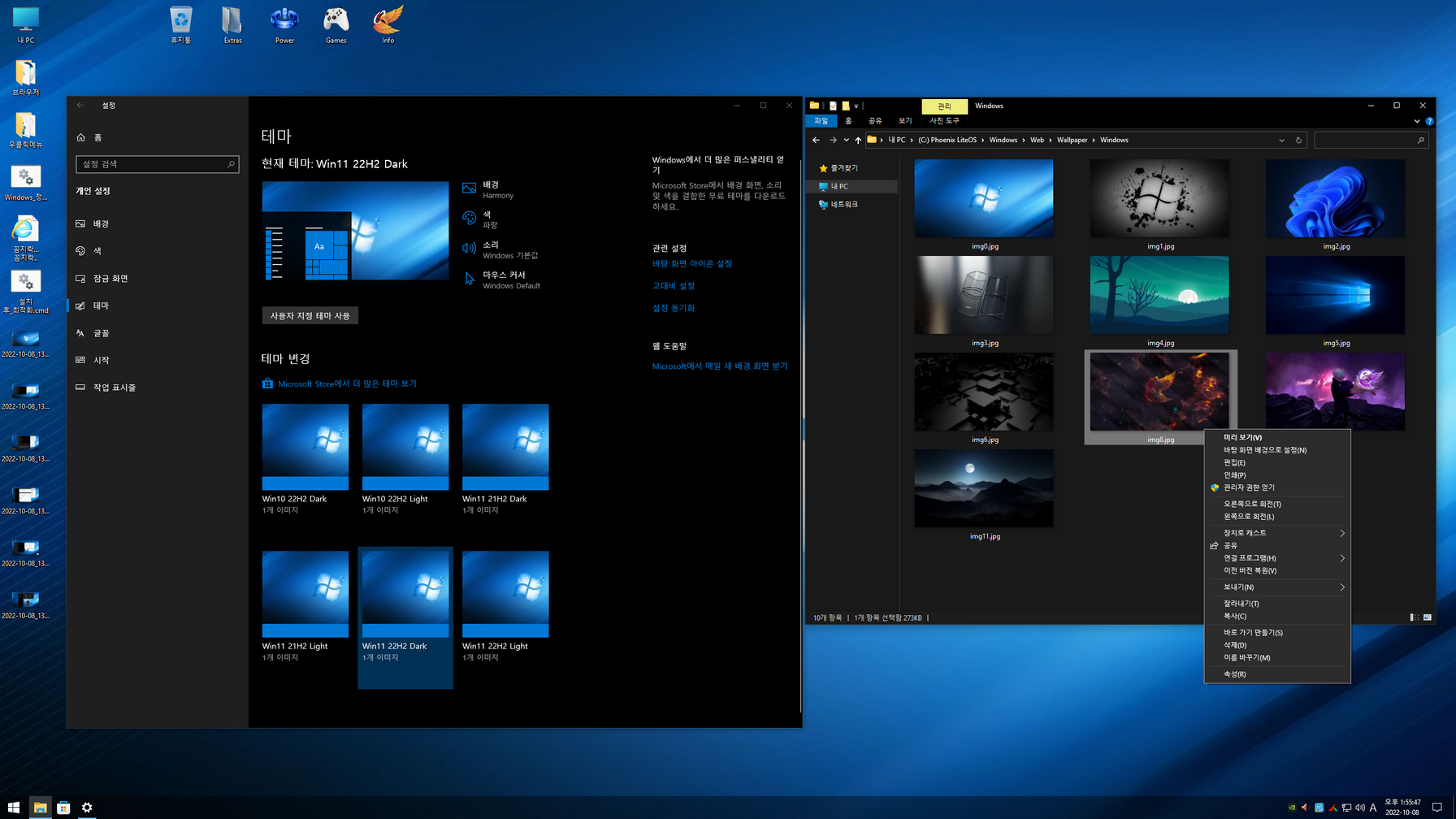Open the 보기 ribbon tab
This screenshot has width=1456, height=819.
coord(905,121)
